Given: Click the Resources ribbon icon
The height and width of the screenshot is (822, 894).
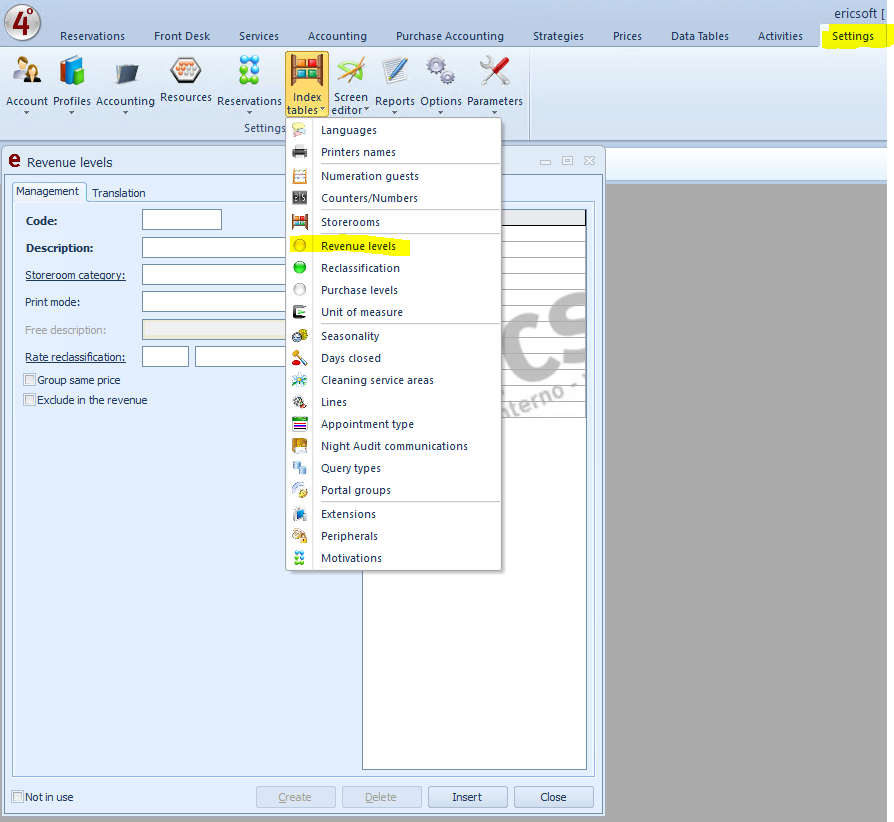Looking at the screenshot, I should coord(185,71).
